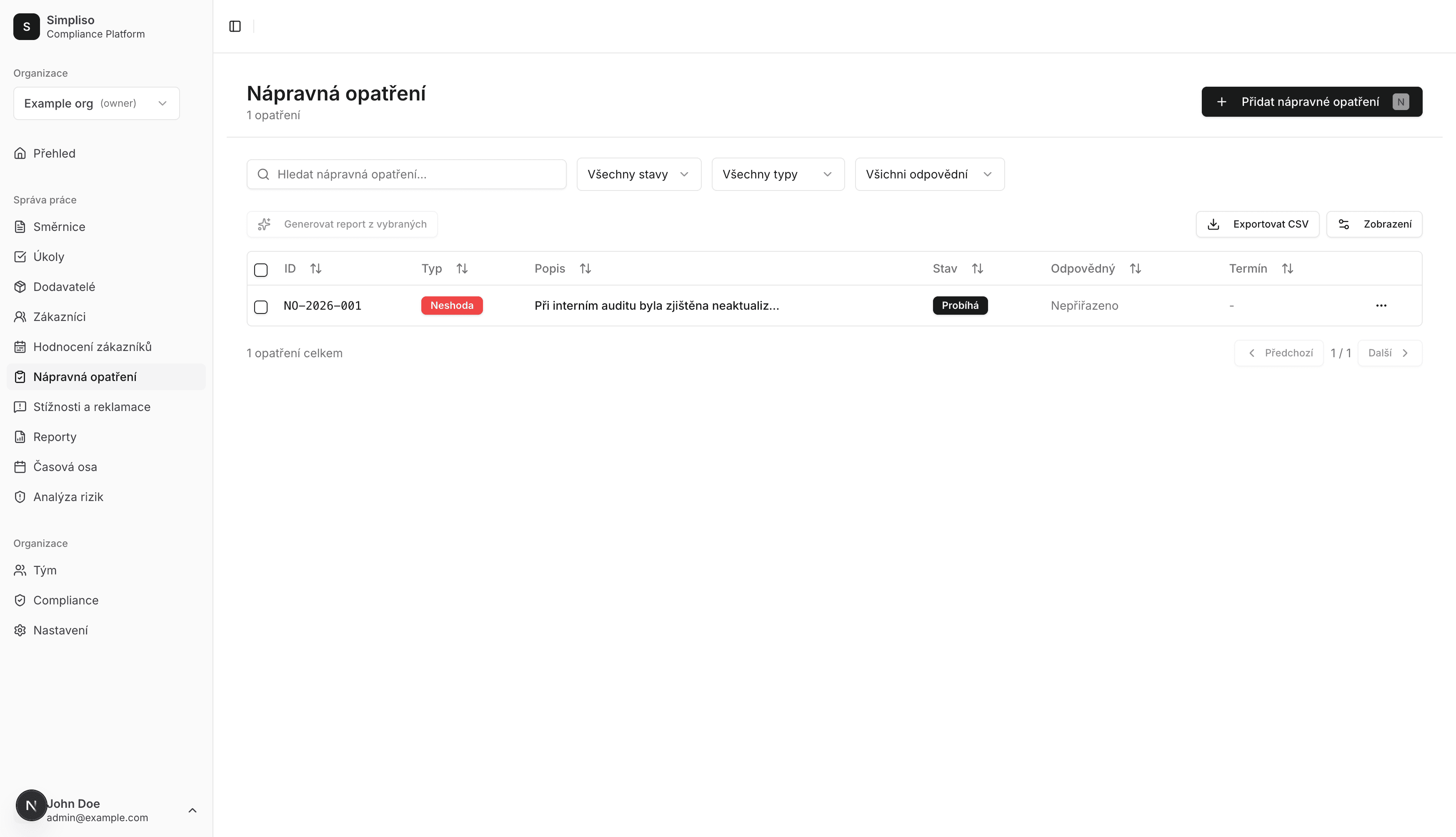Screen dimensions: 1456x837
Task: Expand the John Doe user menu
Action: 192,811
